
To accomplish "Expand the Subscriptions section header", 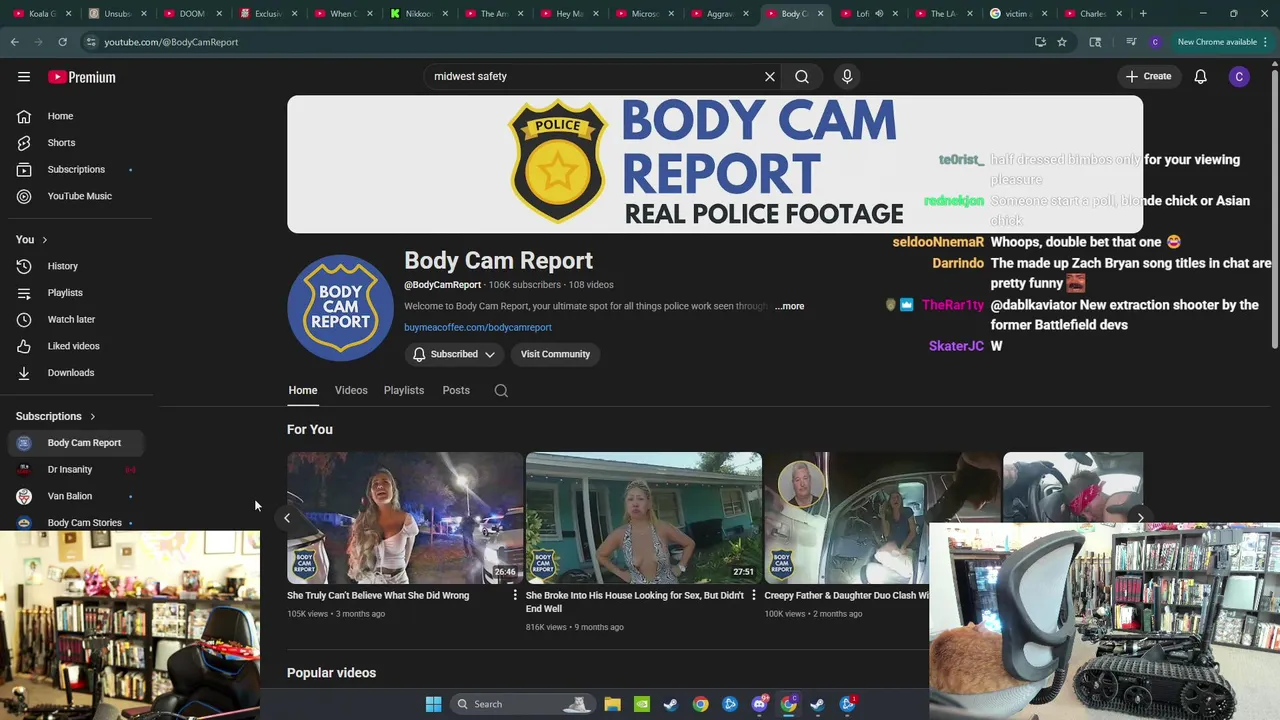I will click(56, 416).
